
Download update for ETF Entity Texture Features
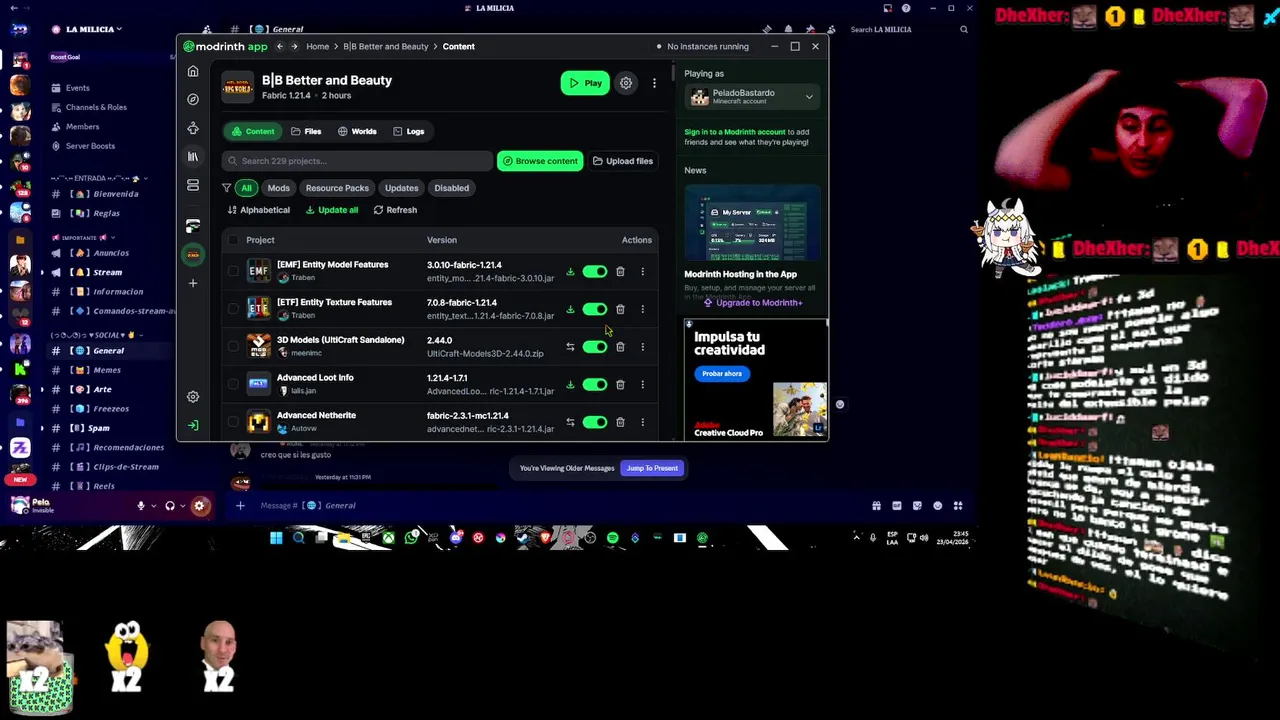570,309
